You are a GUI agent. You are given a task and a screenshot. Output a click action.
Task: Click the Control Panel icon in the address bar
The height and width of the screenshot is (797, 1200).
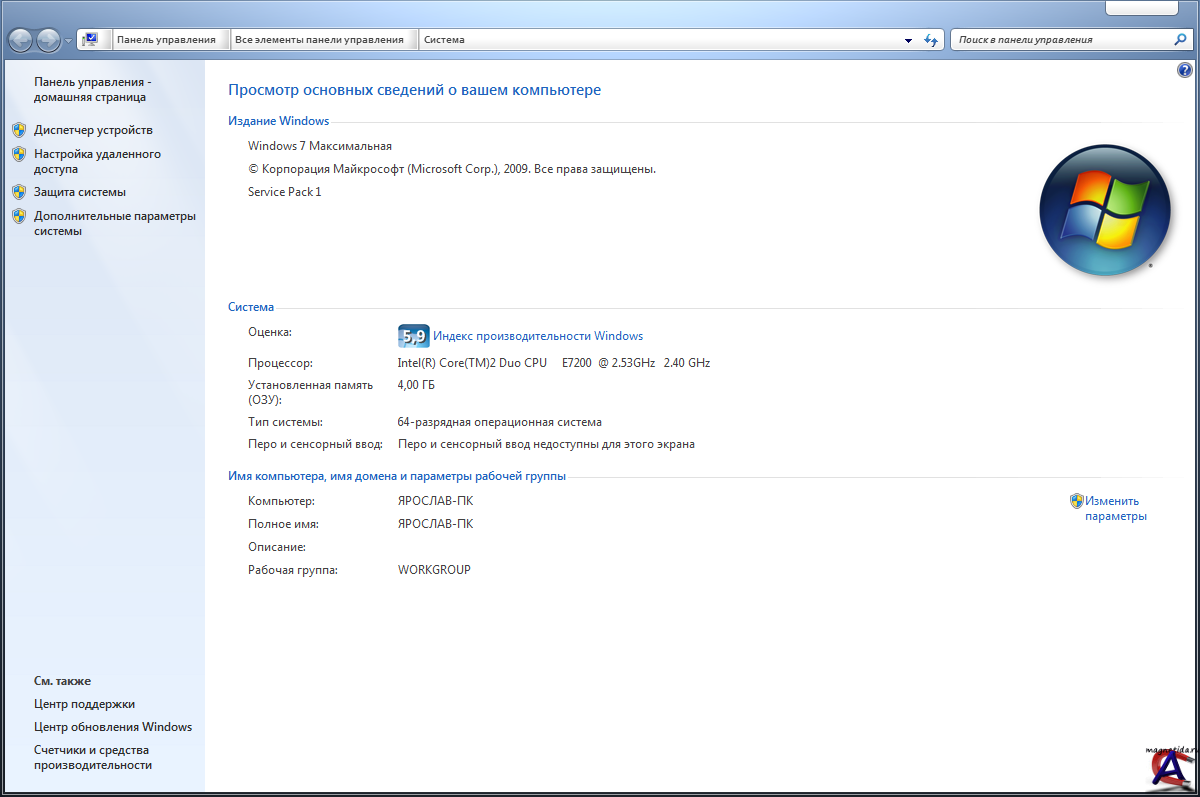pyautogui.click(x=90, y=40)
